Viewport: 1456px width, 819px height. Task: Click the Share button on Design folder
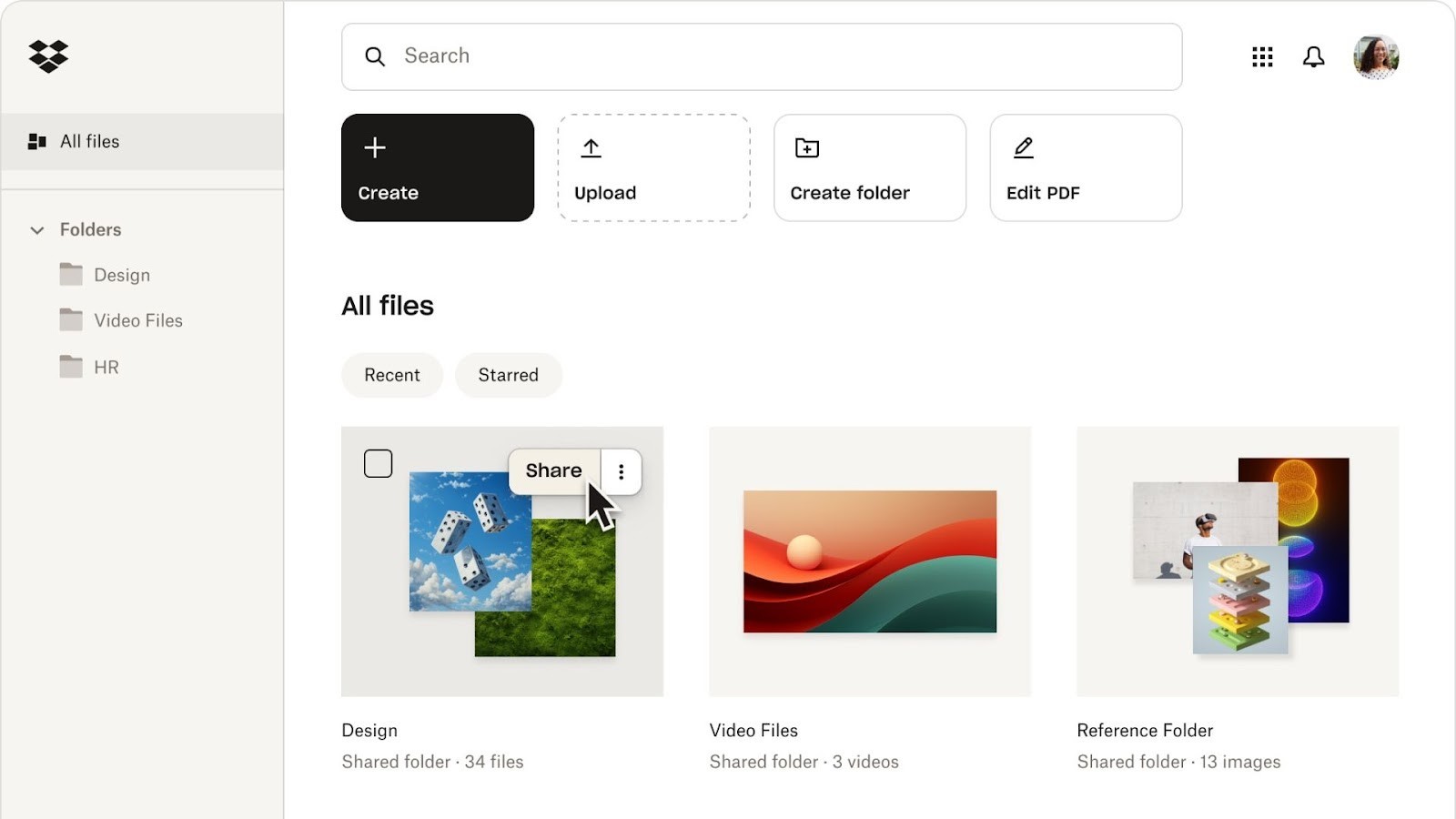click(553, 470)
